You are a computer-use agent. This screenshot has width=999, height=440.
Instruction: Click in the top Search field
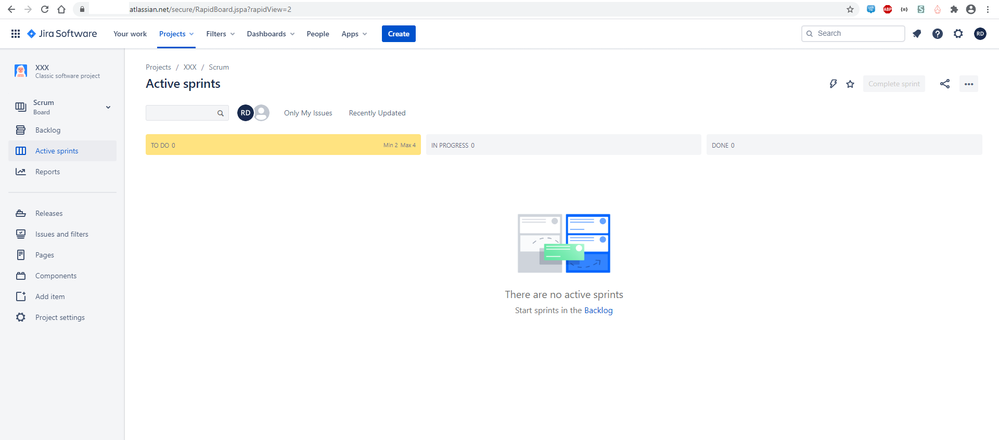click(853, 34)
